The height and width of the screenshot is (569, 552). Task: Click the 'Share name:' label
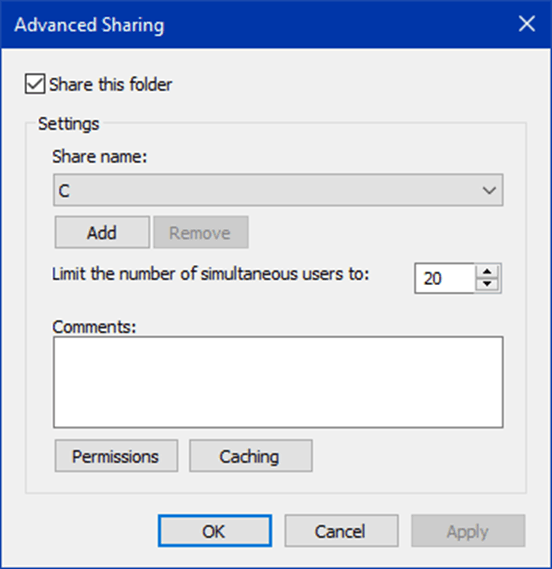point(99,157)
